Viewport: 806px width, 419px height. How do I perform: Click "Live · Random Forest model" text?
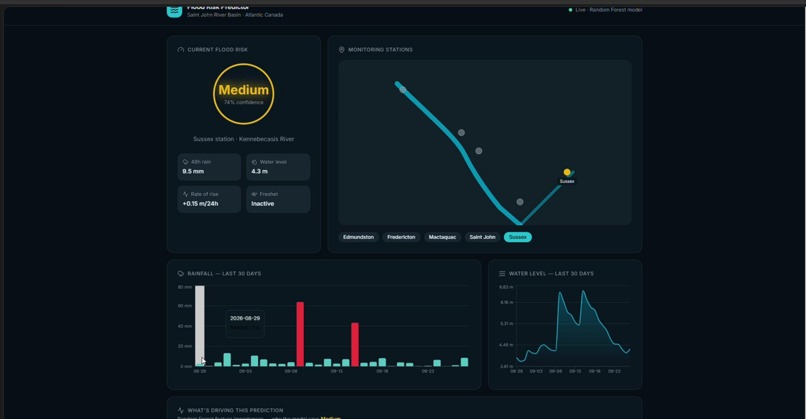click(x=609, y=10)
